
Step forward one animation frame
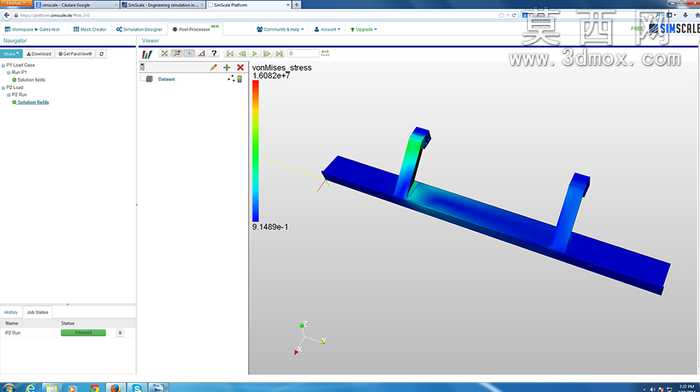coord(267,54)
